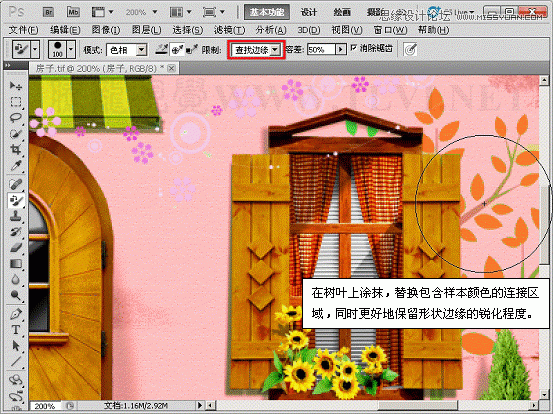Open the tool preset picker arrow
Viewport: 553px width, 414px height.
35,49
